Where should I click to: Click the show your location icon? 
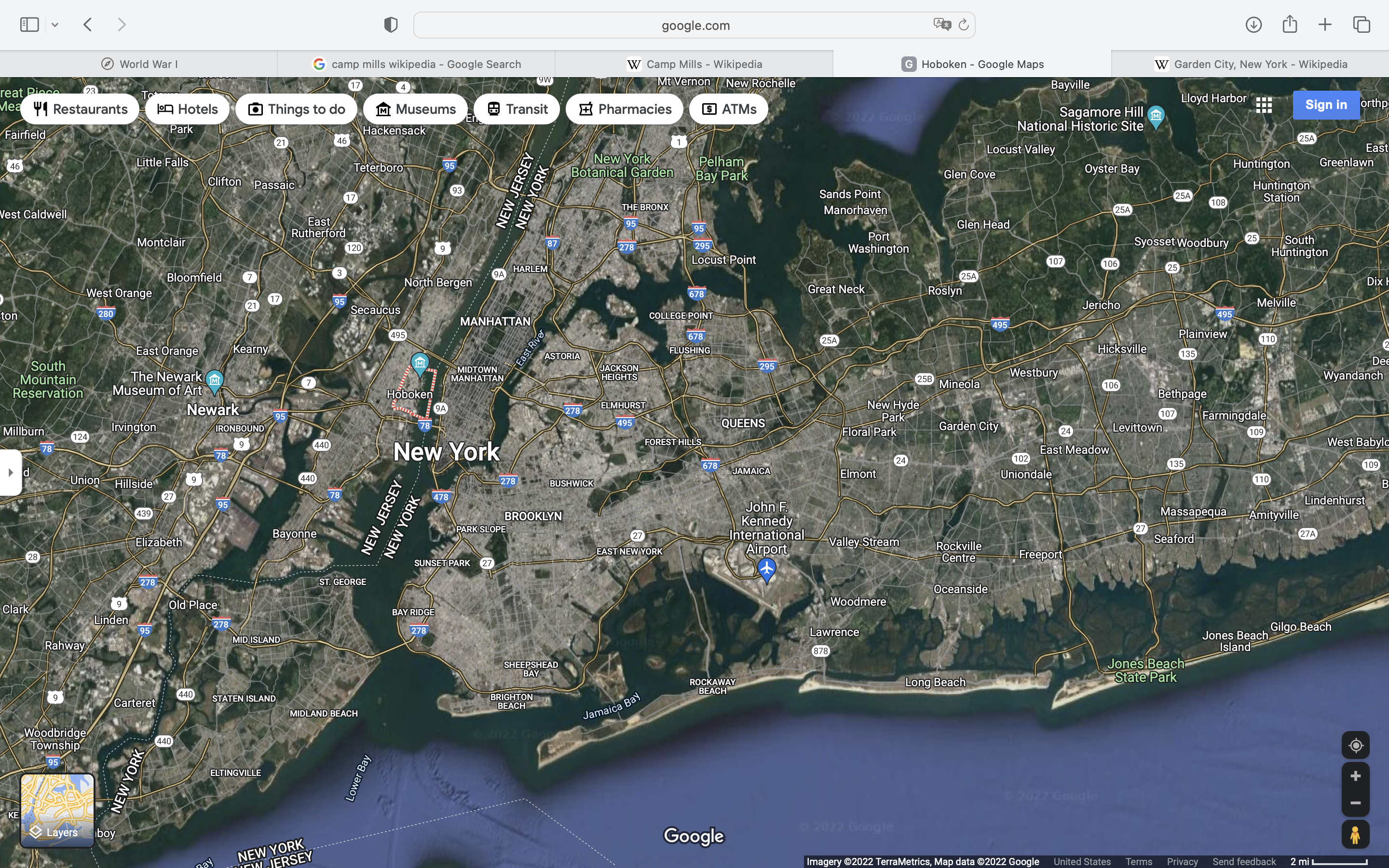tap(1355, 745)
